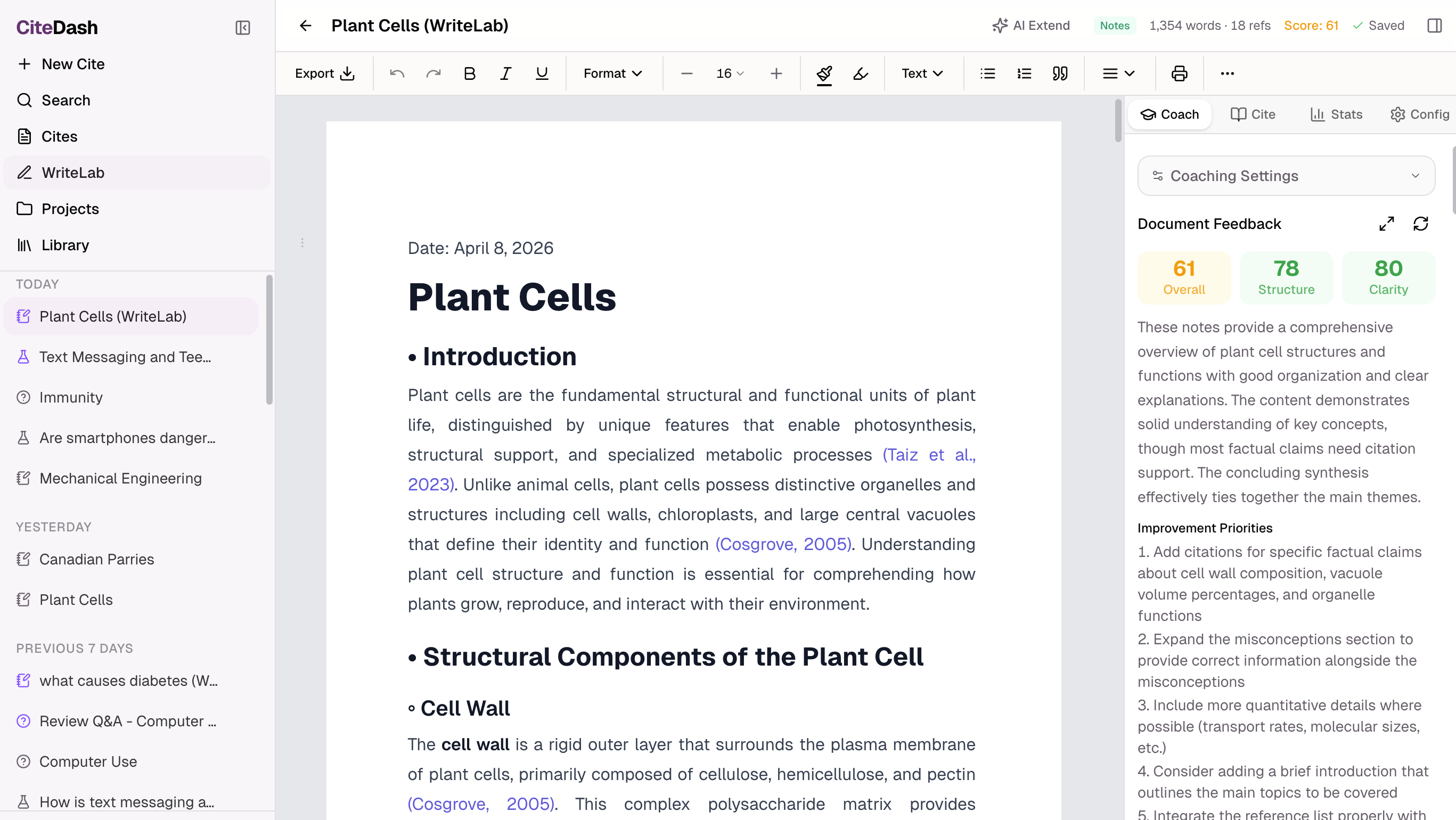Viewport: 1456px width, 820px height.
Task: Open the font size 16 dropdown
Action: (730, 73)
